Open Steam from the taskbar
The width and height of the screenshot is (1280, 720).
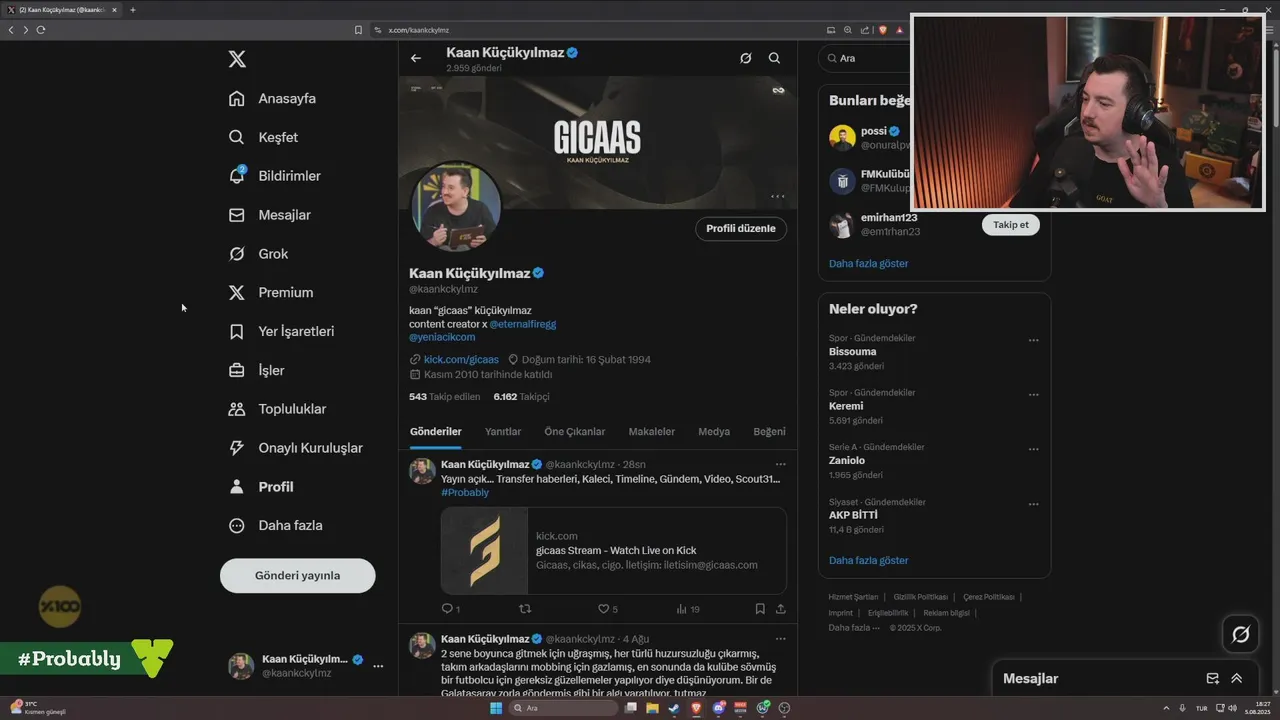(674, 708)
